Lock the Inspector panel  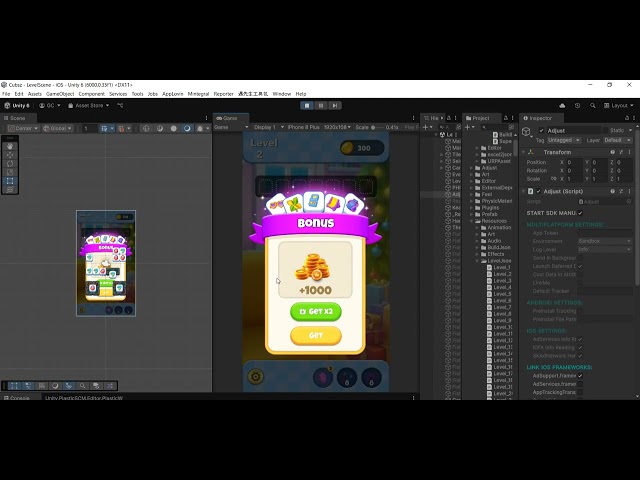pyautogui.click(x=627, y=118)
